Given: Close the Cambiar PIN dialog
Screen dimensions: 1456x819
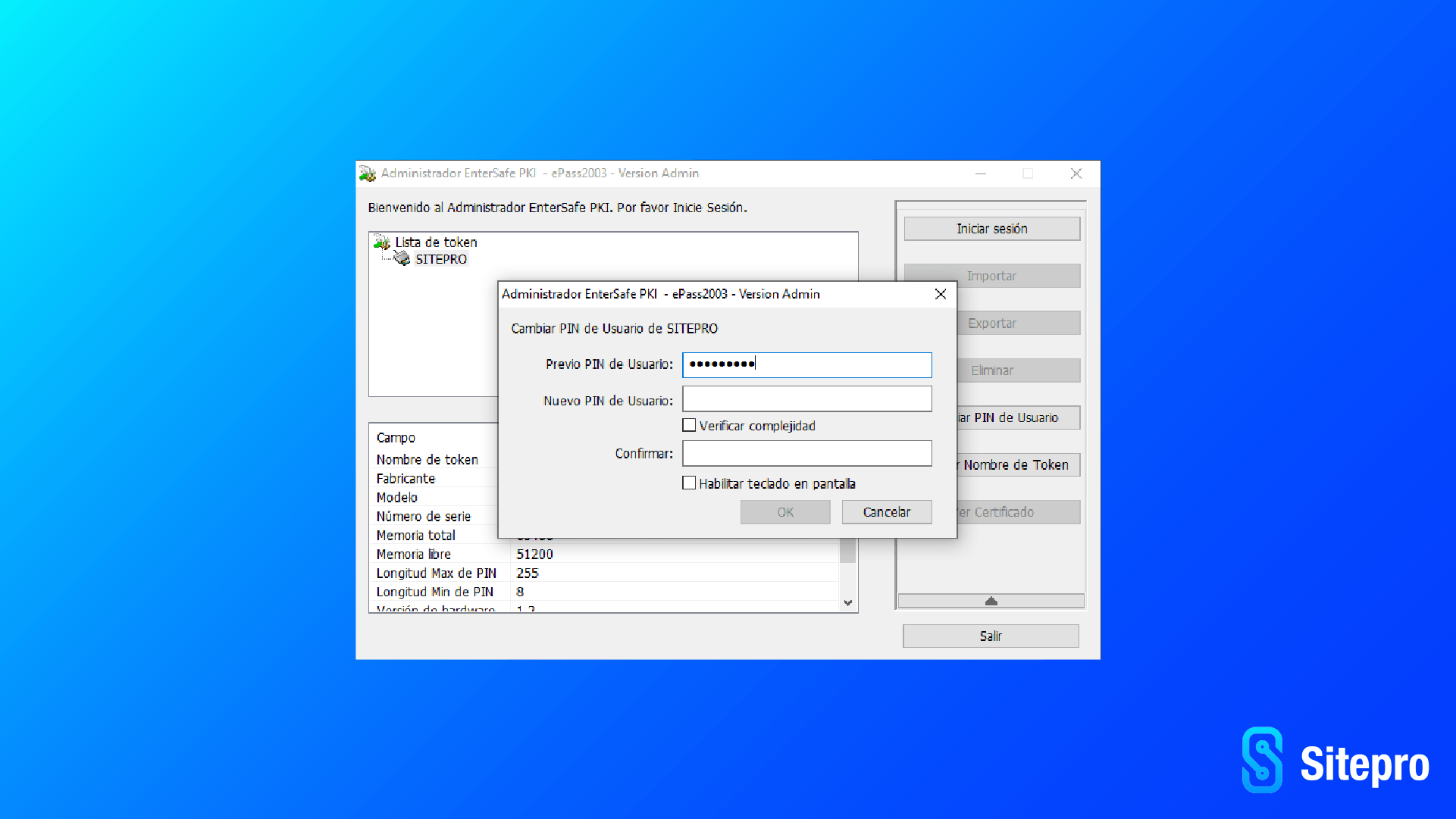Looking at the screenshot, I should click(941, 294).
